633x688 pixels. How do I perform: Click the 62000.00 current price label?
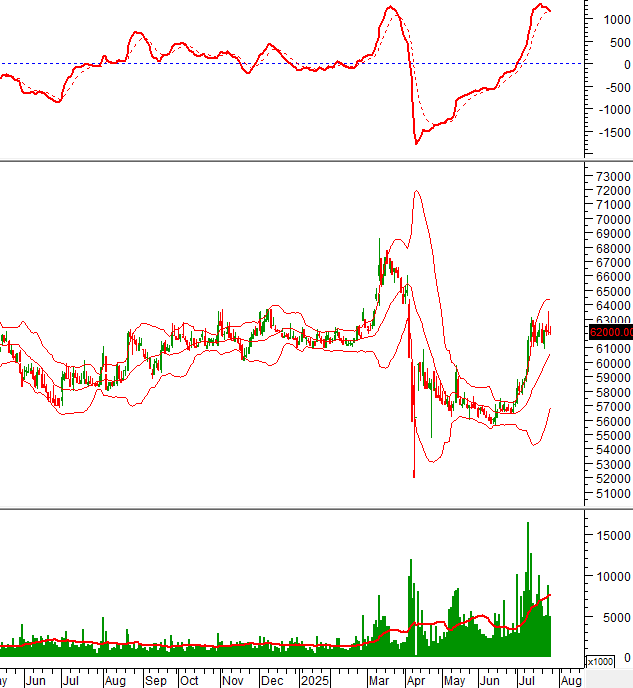click(x=611, y=332)
